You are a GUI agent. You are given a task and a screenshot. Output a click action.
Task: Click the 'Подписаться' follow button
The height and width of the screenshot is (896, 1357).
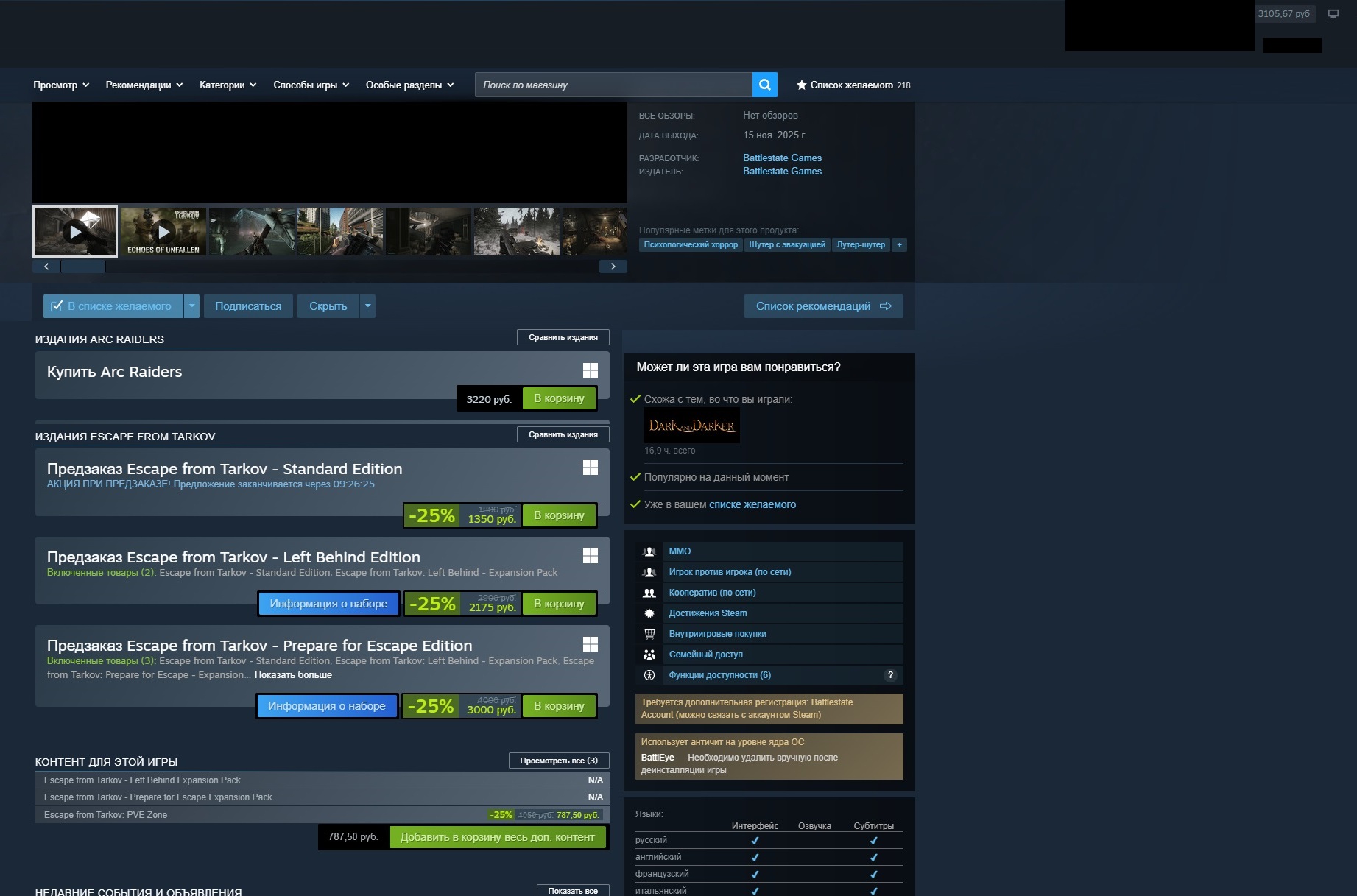point(248,306)
